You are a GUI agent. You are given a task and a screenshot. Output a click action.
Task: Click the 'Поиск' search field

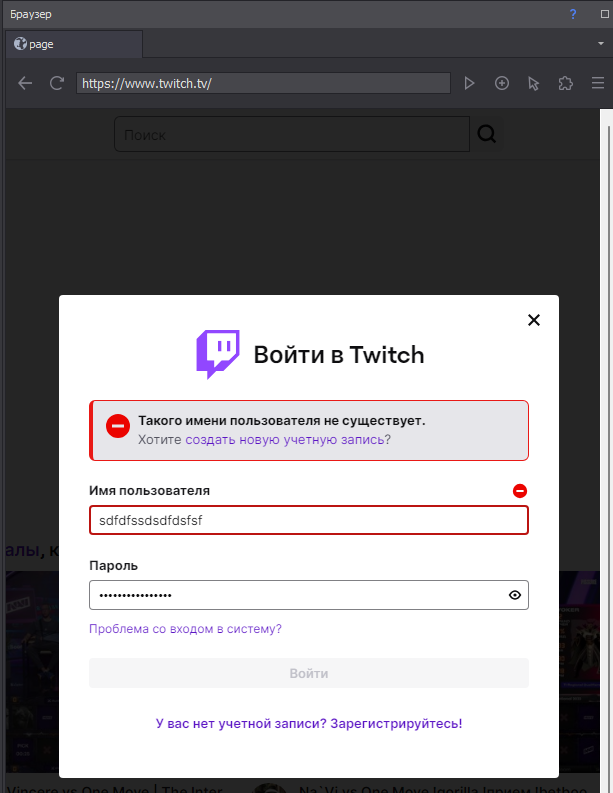pos(292,134)
